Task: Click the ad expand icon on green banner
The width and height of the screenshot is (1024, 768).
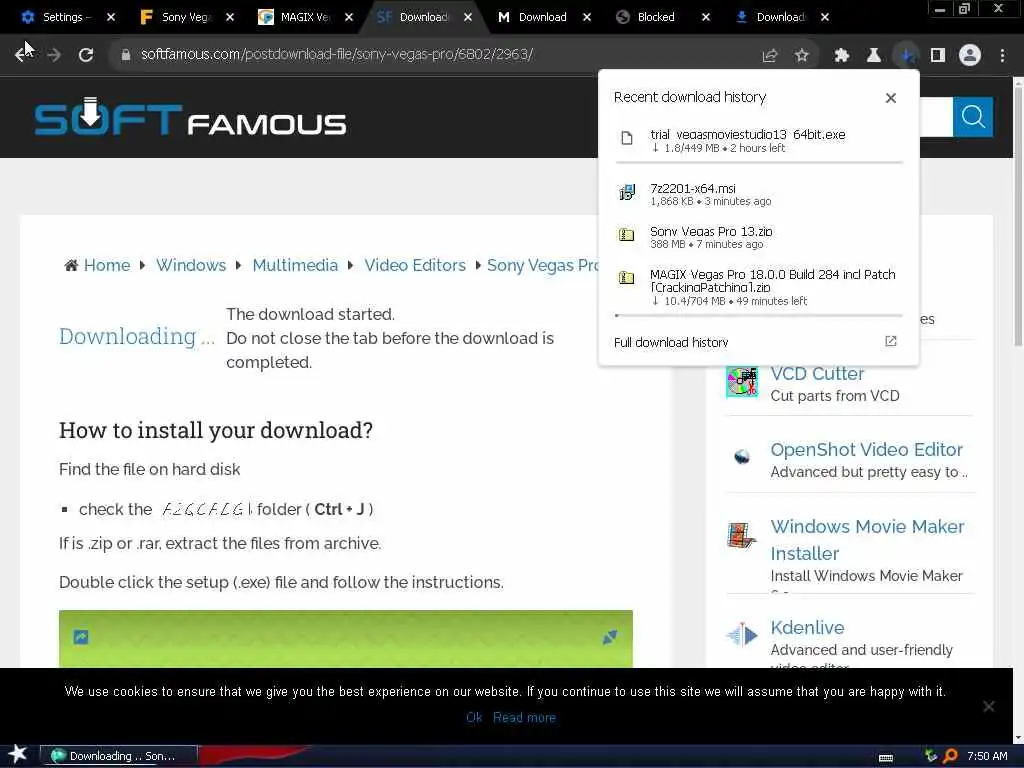Action: coord(610,637)
